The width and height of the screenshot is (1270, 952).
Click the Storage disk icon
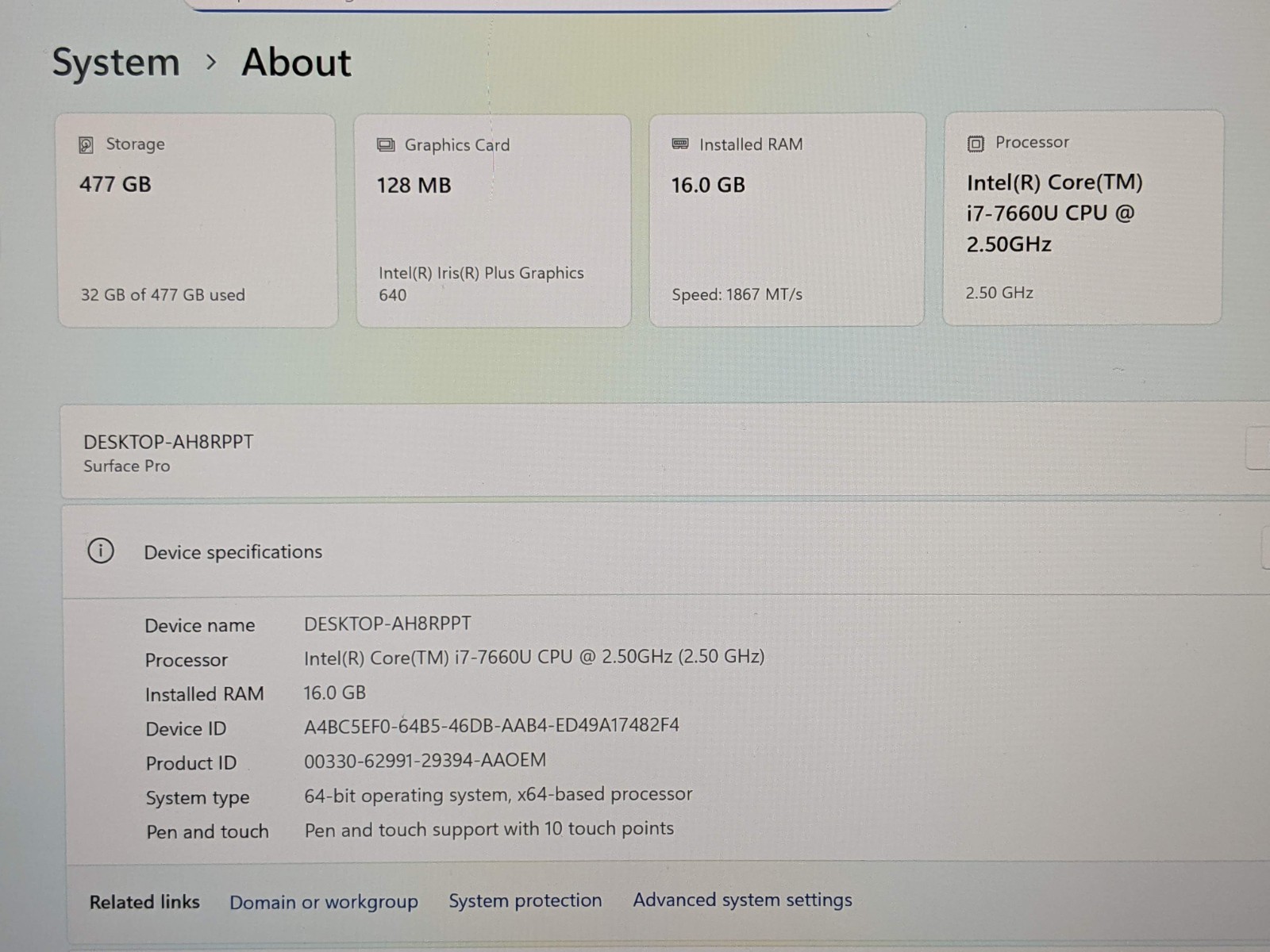pos(86,144)
